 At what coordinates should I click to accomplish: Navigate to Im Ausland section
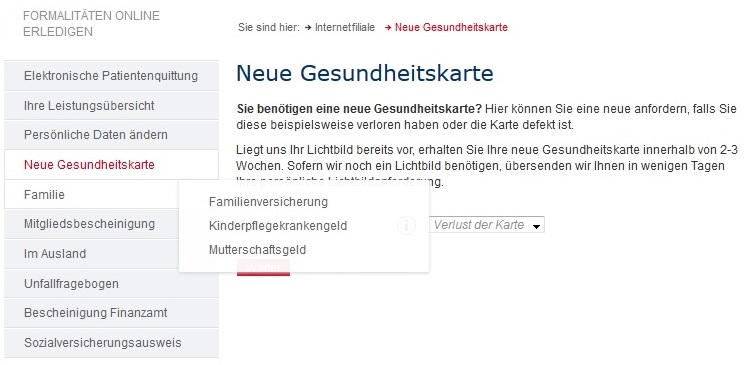[91, 254]
